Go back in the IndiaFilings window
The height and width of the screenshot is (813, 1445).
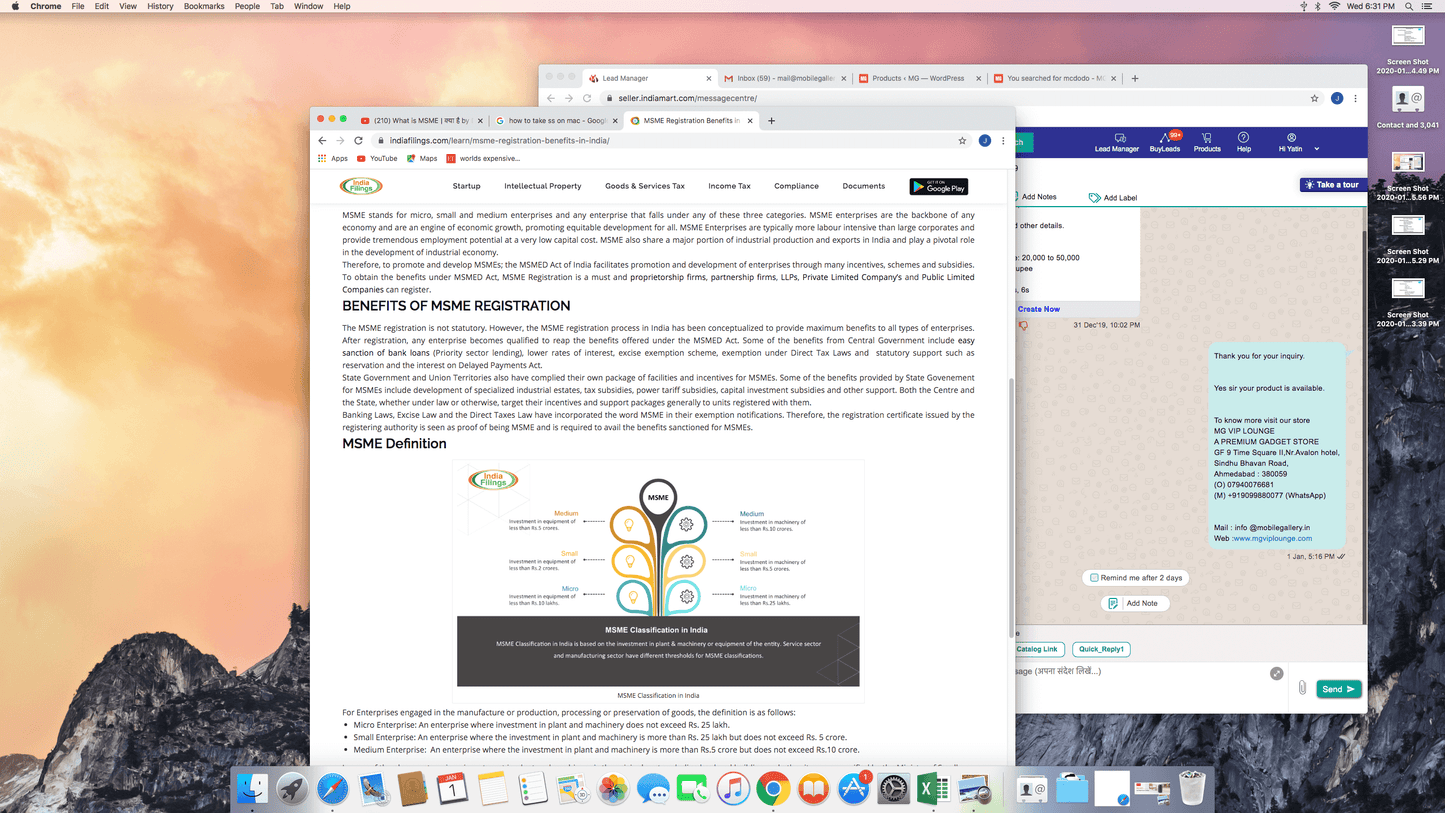click(x=322, y=140)
